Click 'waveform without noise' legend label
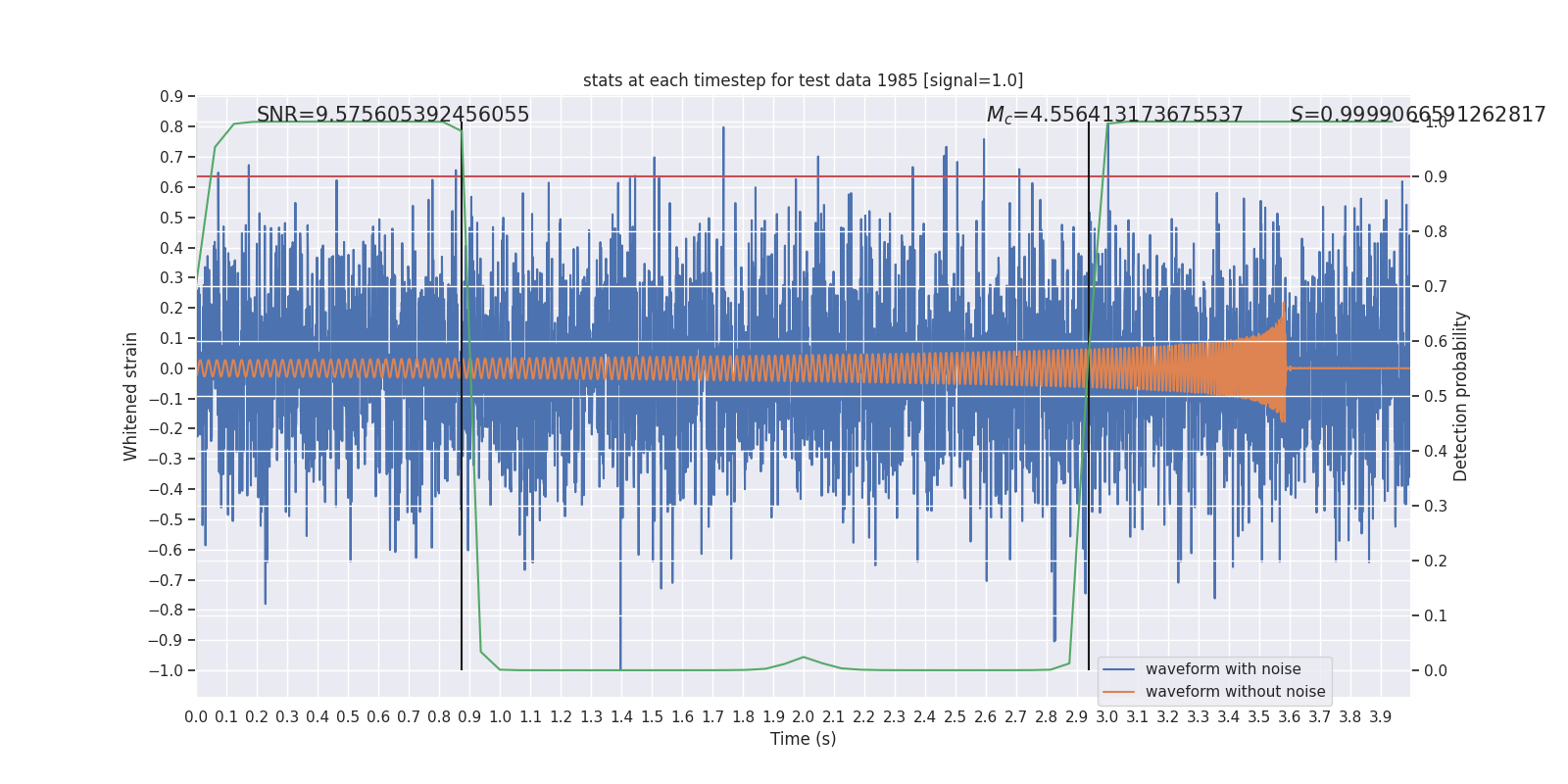Screen dimensions: 1568x784 tap(1235, 692)
